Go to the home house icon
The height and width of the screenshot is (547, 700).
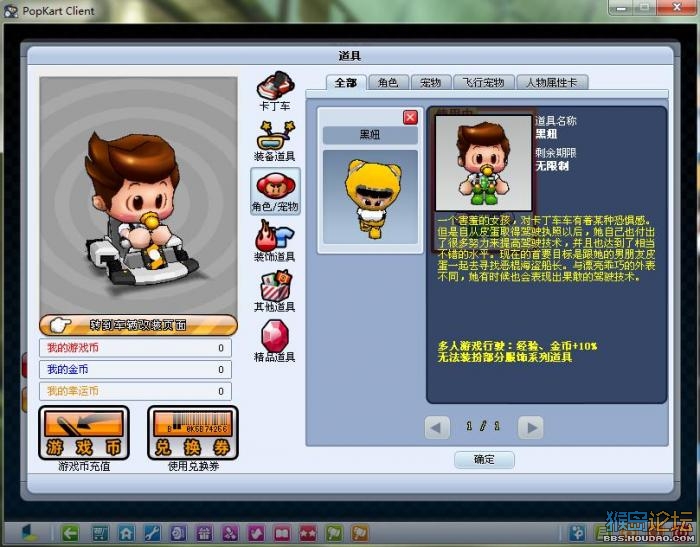[x=126, y=533]
